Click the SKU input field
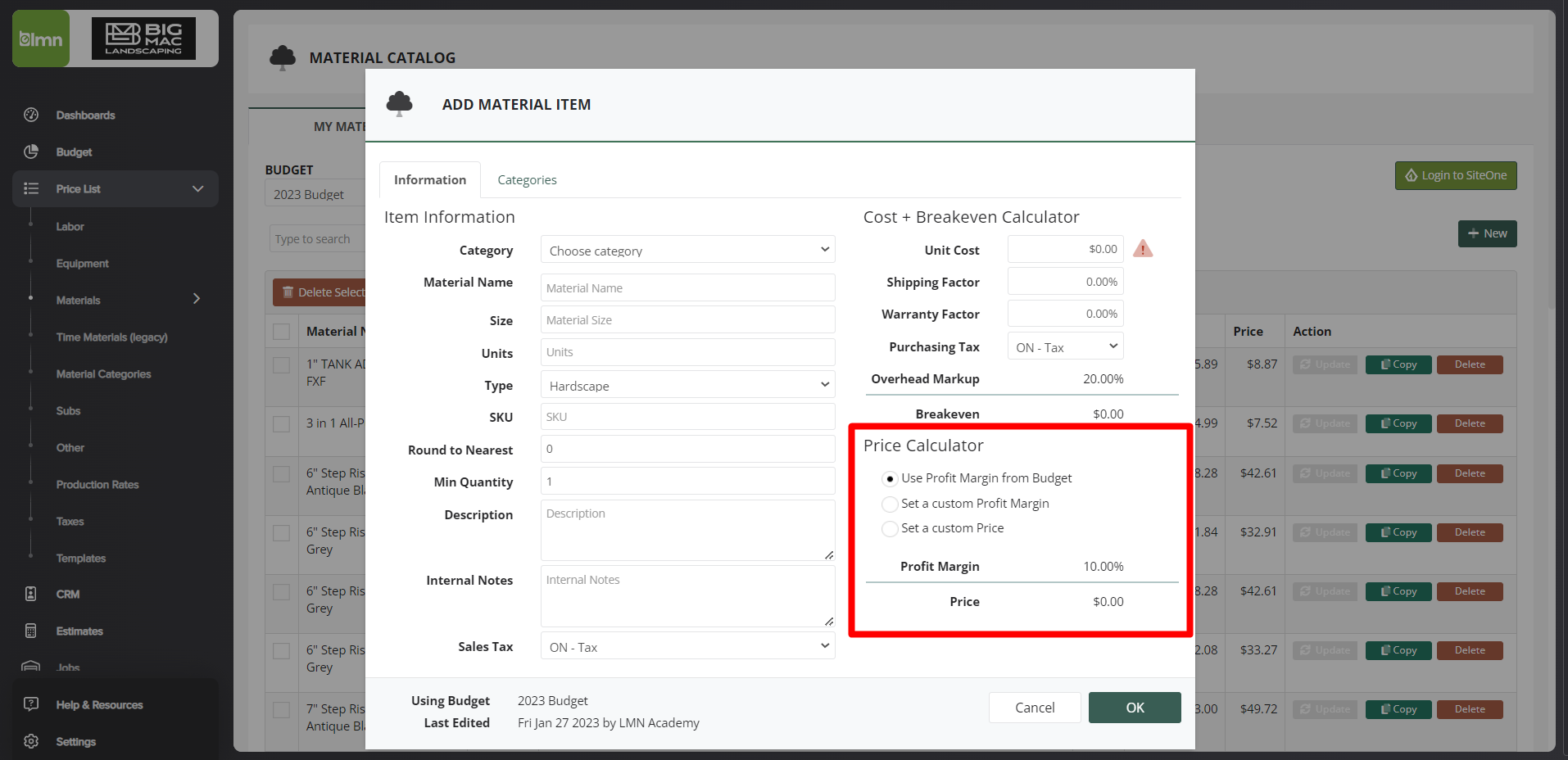The height and width of the screenshot is (760, 1568). [x=687, y=416]
